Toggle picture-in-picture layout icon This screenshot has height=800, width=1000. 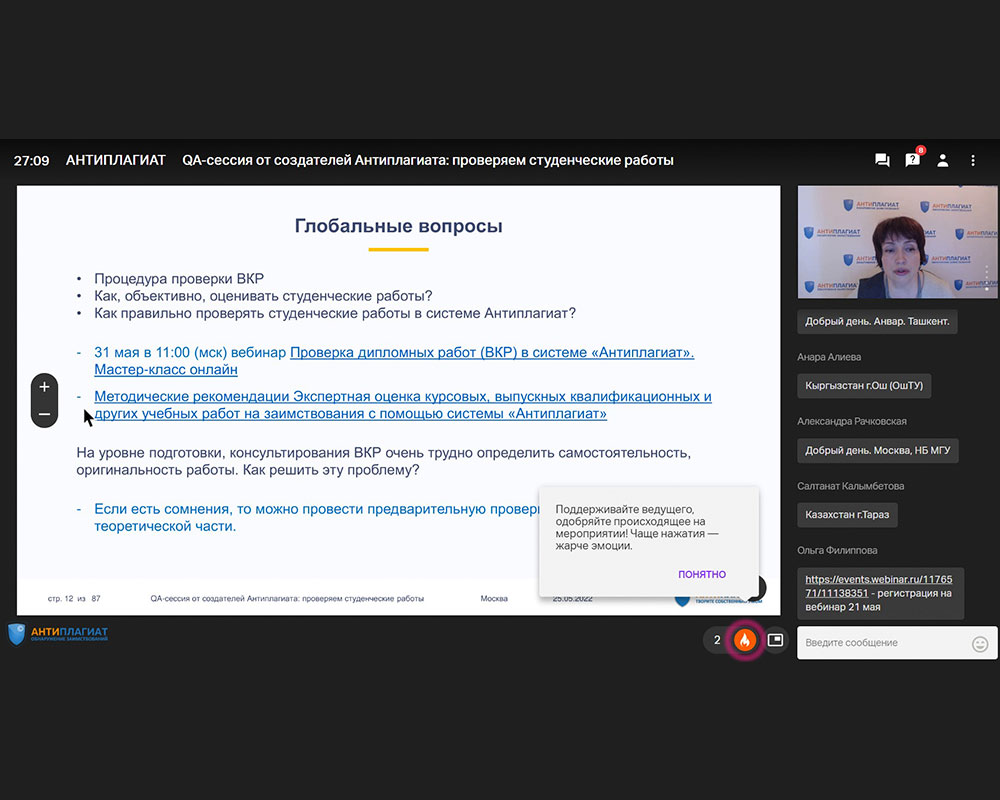coord(775,640)
